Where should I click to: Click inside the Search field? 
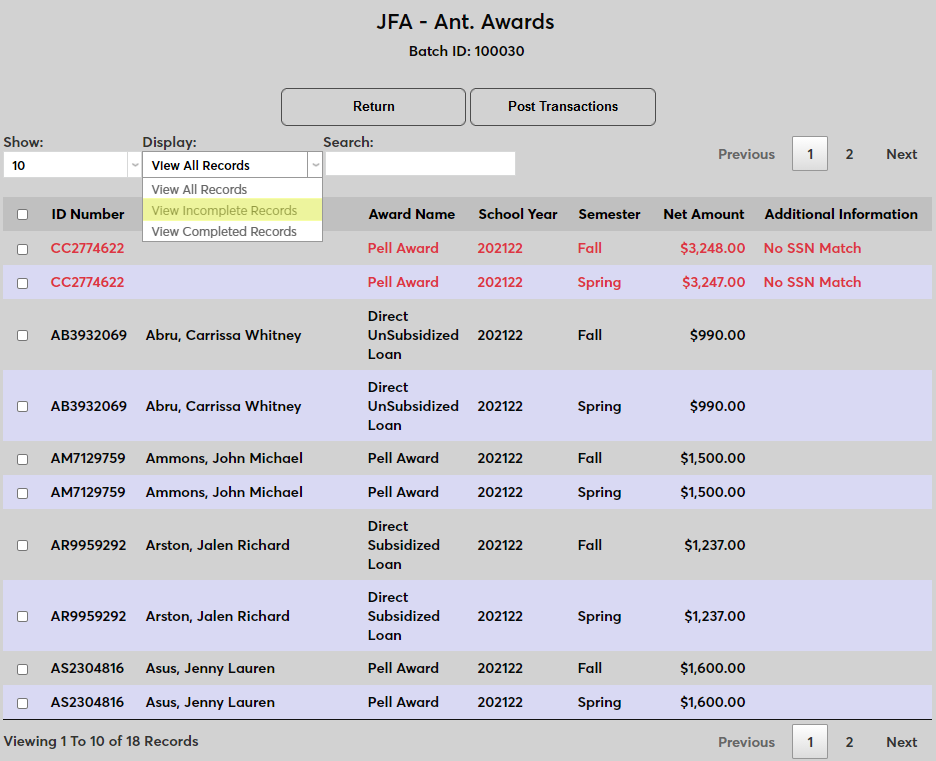coord(419,163)
